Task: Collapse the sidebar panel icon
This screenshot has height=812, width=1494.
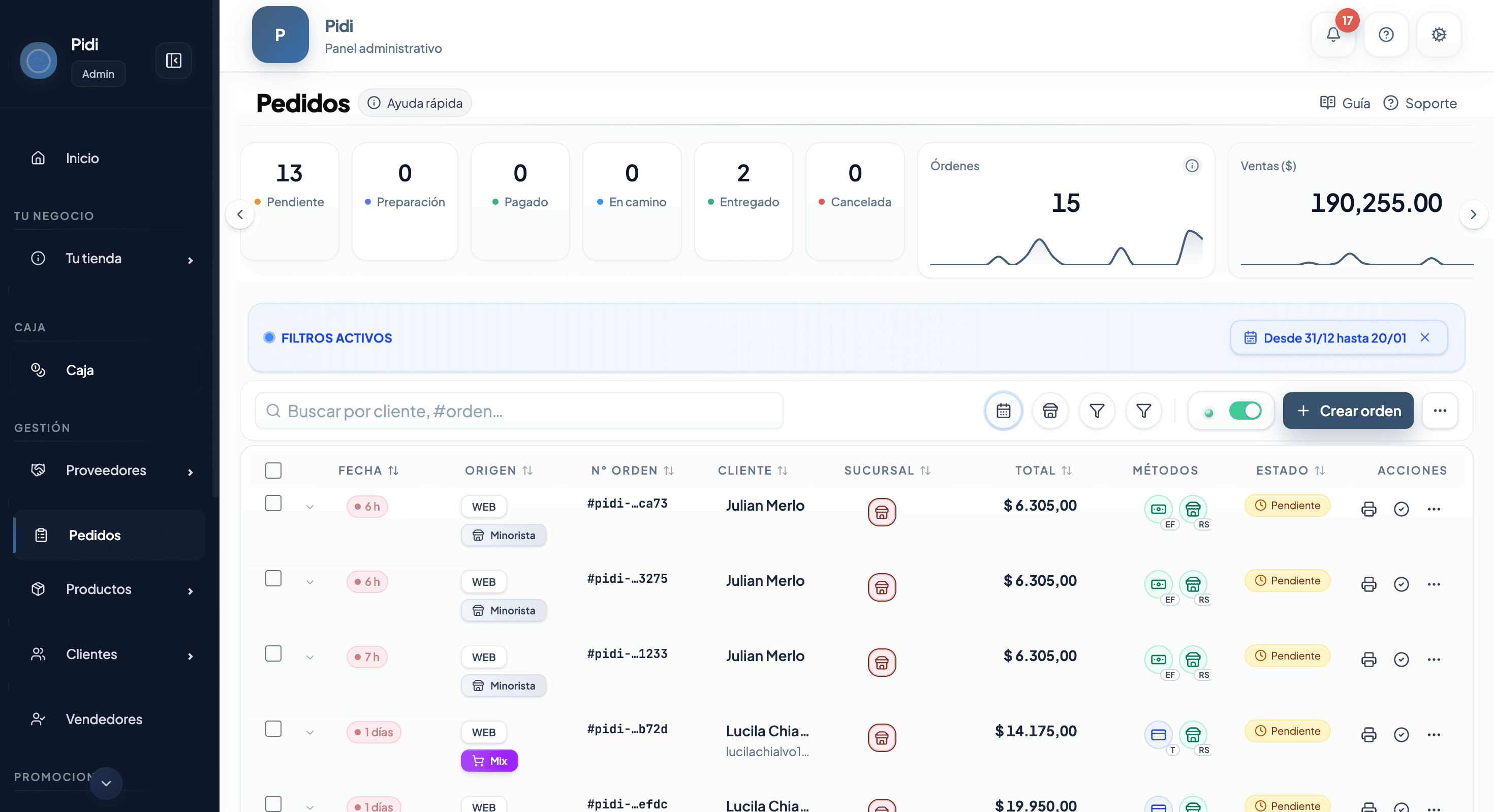Action: pos(173,60)
